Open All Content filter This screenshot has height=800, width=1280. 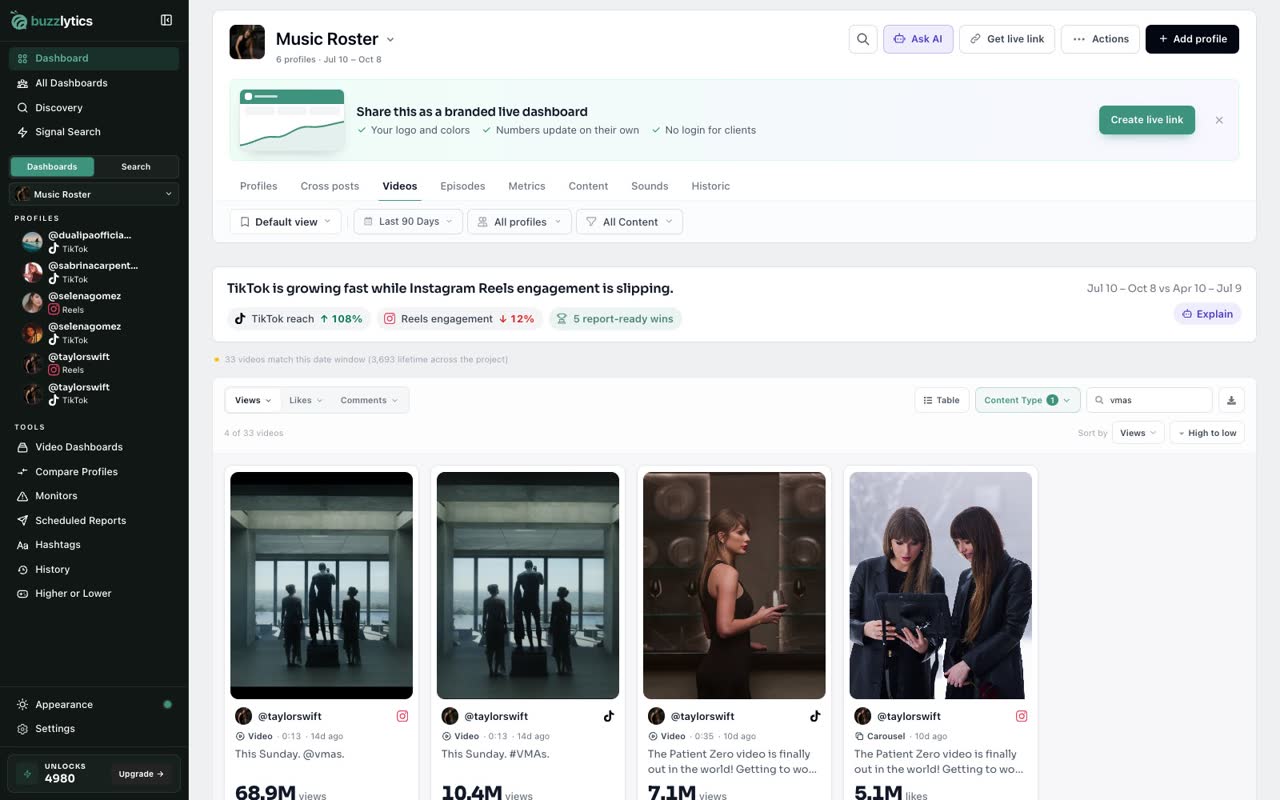pos(629,222)
